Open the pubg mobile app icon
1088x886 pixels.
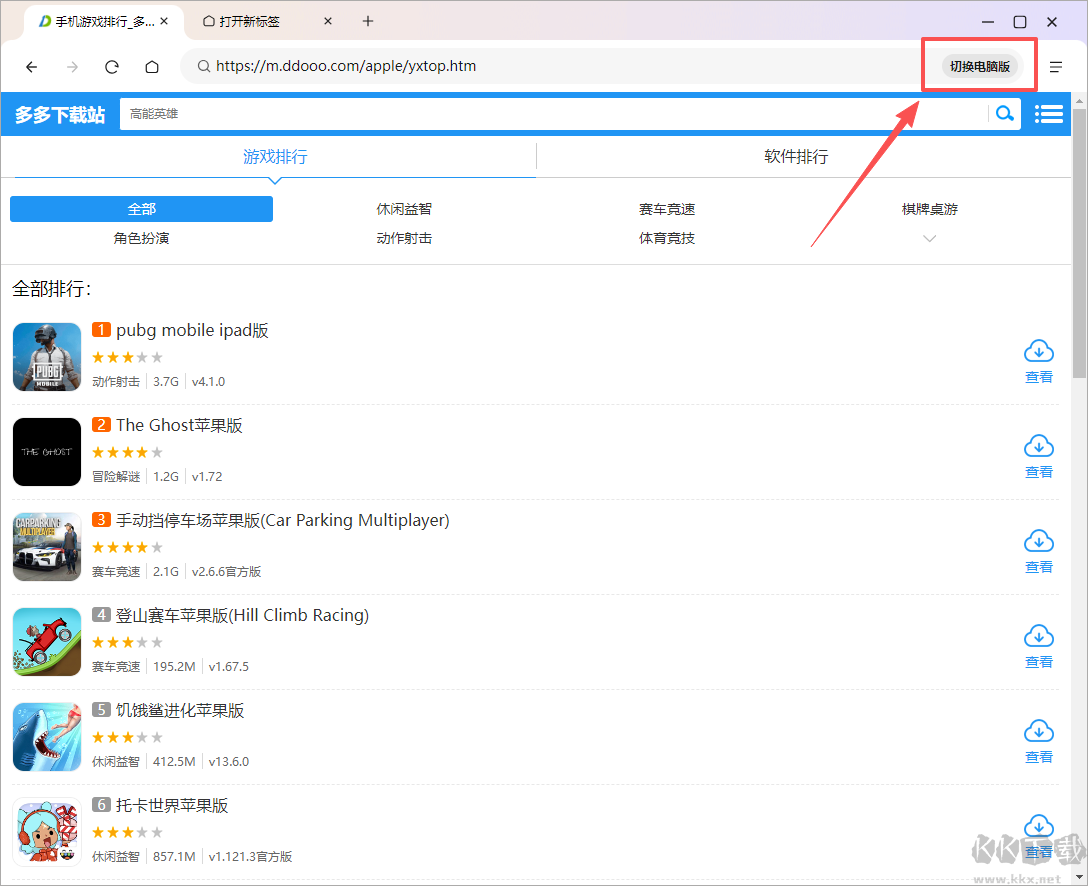click(x=47, y=357)
